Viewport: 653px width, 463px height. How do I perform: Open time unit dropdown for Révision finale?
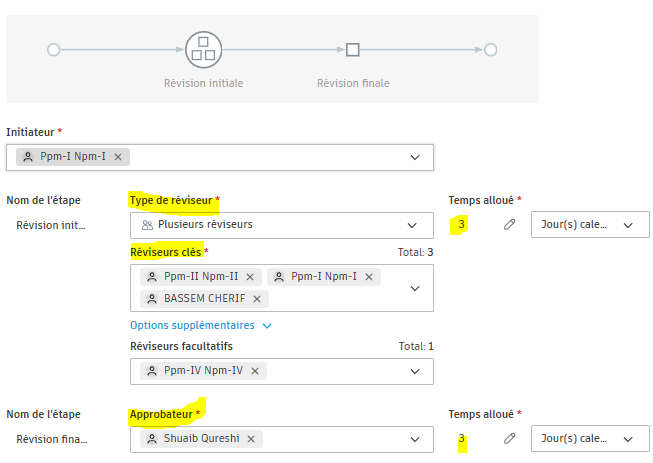tap(590, 438)
